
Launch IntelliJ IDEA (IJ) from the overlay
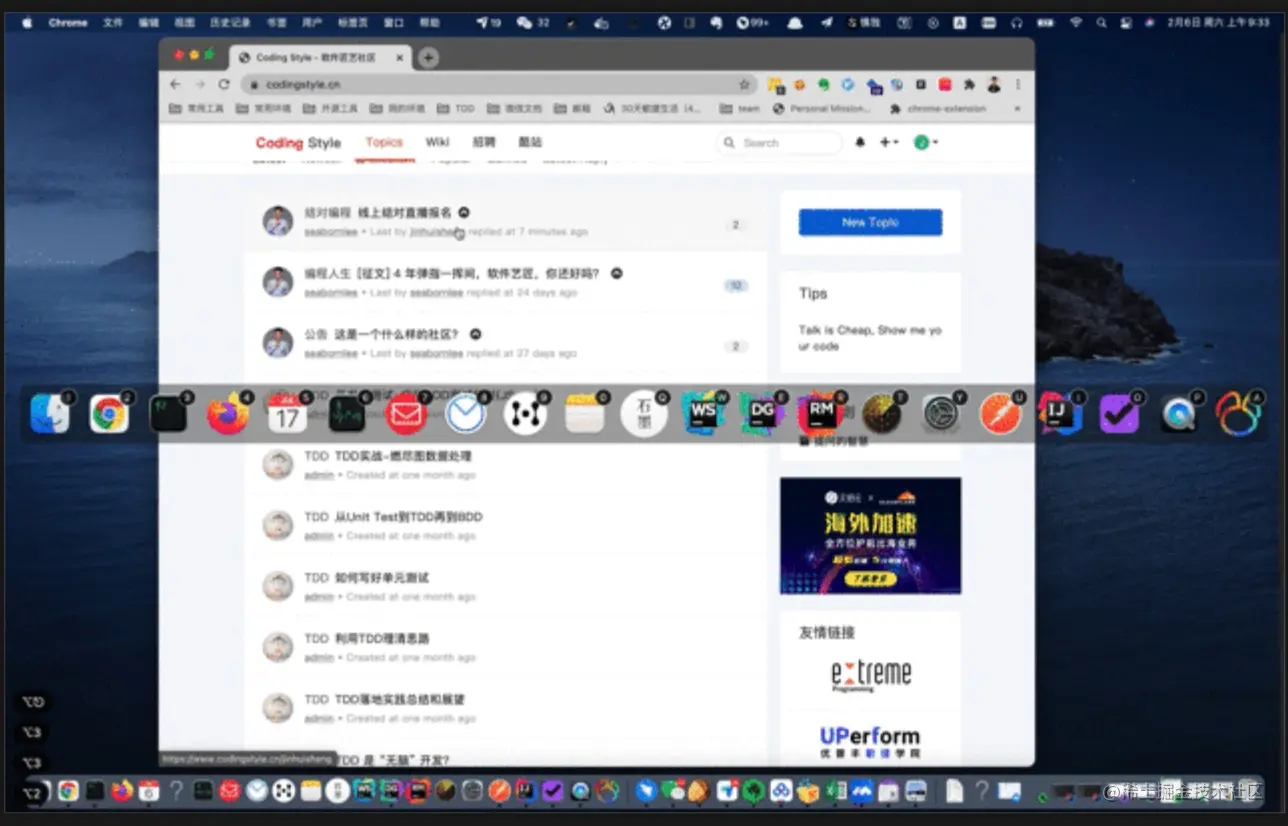click(1060, 414)
